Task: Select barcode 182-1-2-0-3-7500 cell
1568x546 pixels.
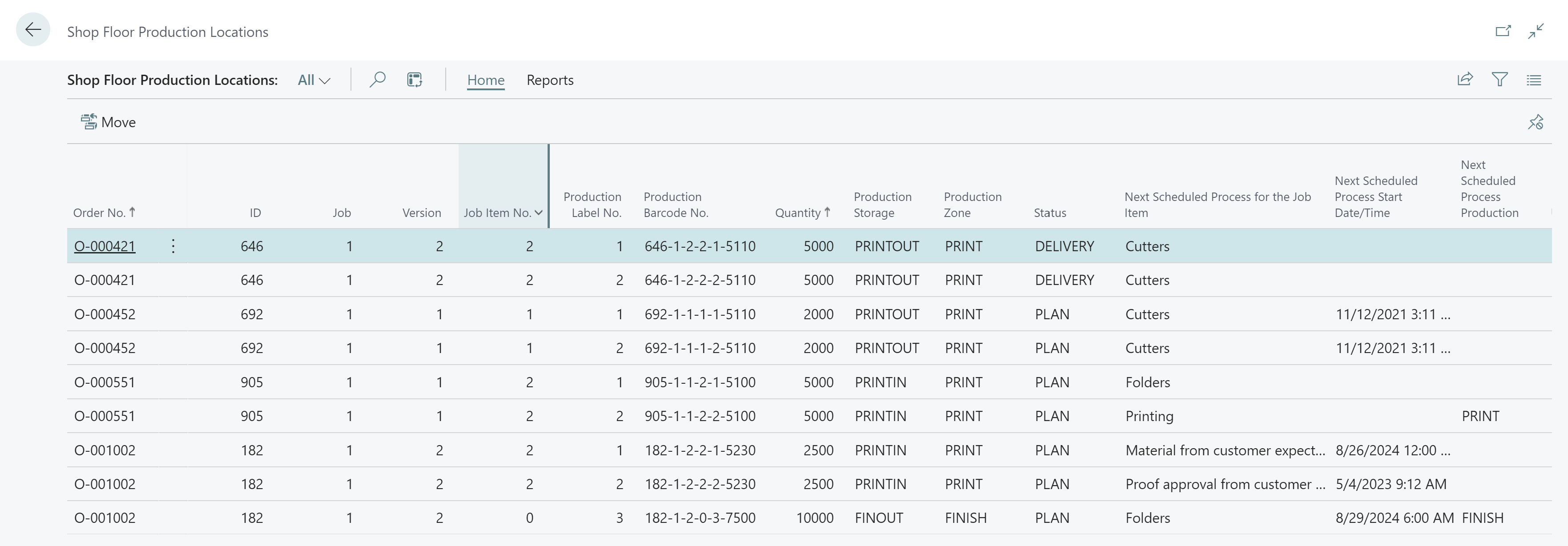Action: click(700, 518)
